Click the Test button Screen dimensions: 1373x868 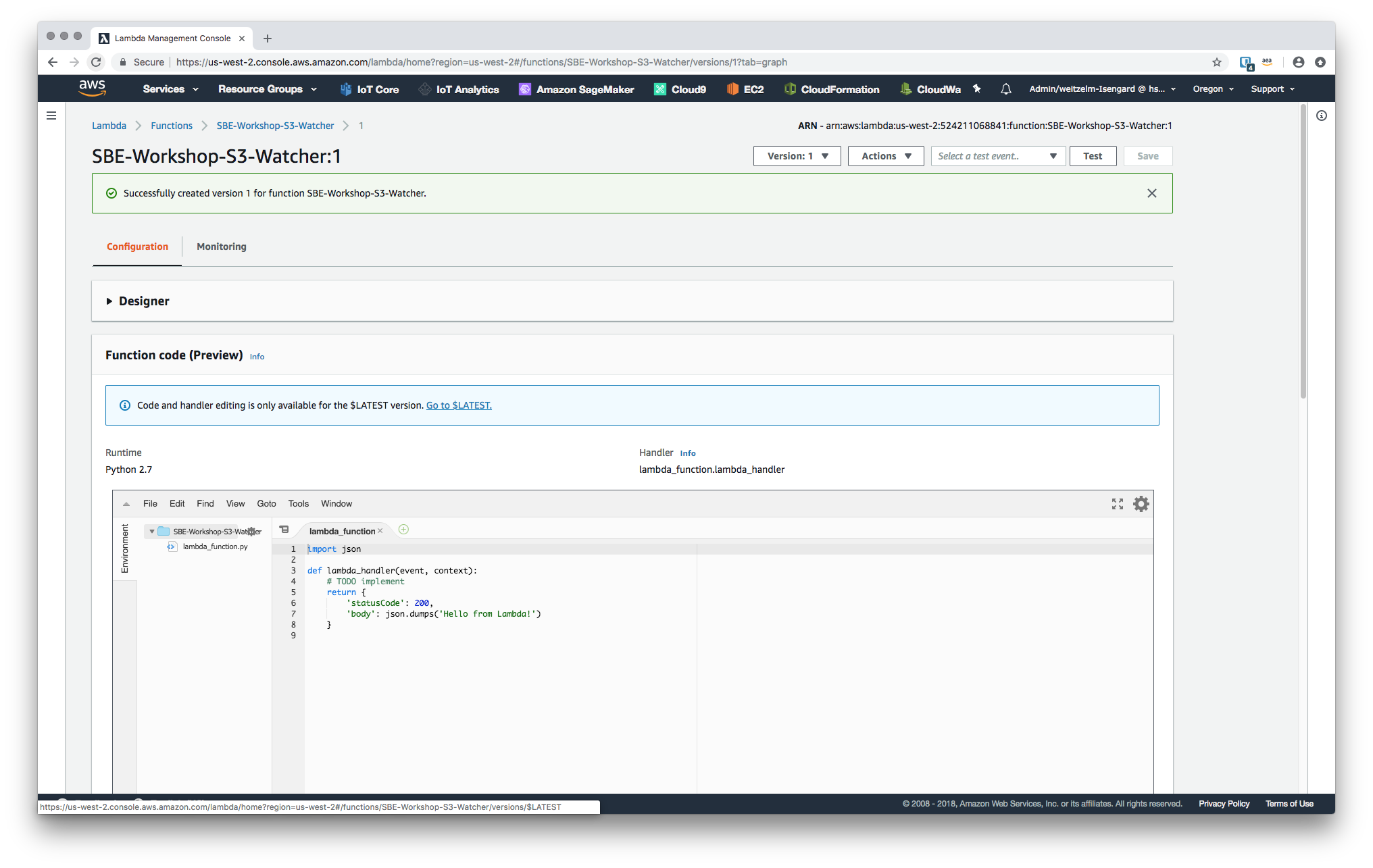[x=1093, y=156]
